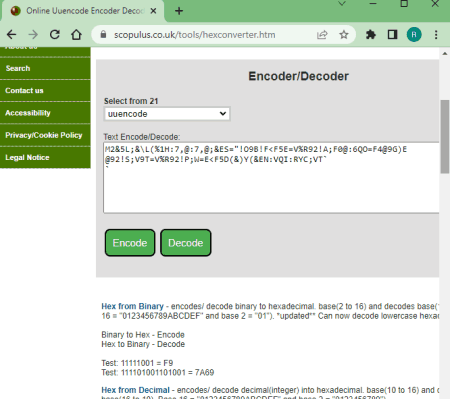The height and width of the screenshot is (399, 450).
Task: Click inside the Text Encode/Decode textarea
Action: click(x=271, y=178)
